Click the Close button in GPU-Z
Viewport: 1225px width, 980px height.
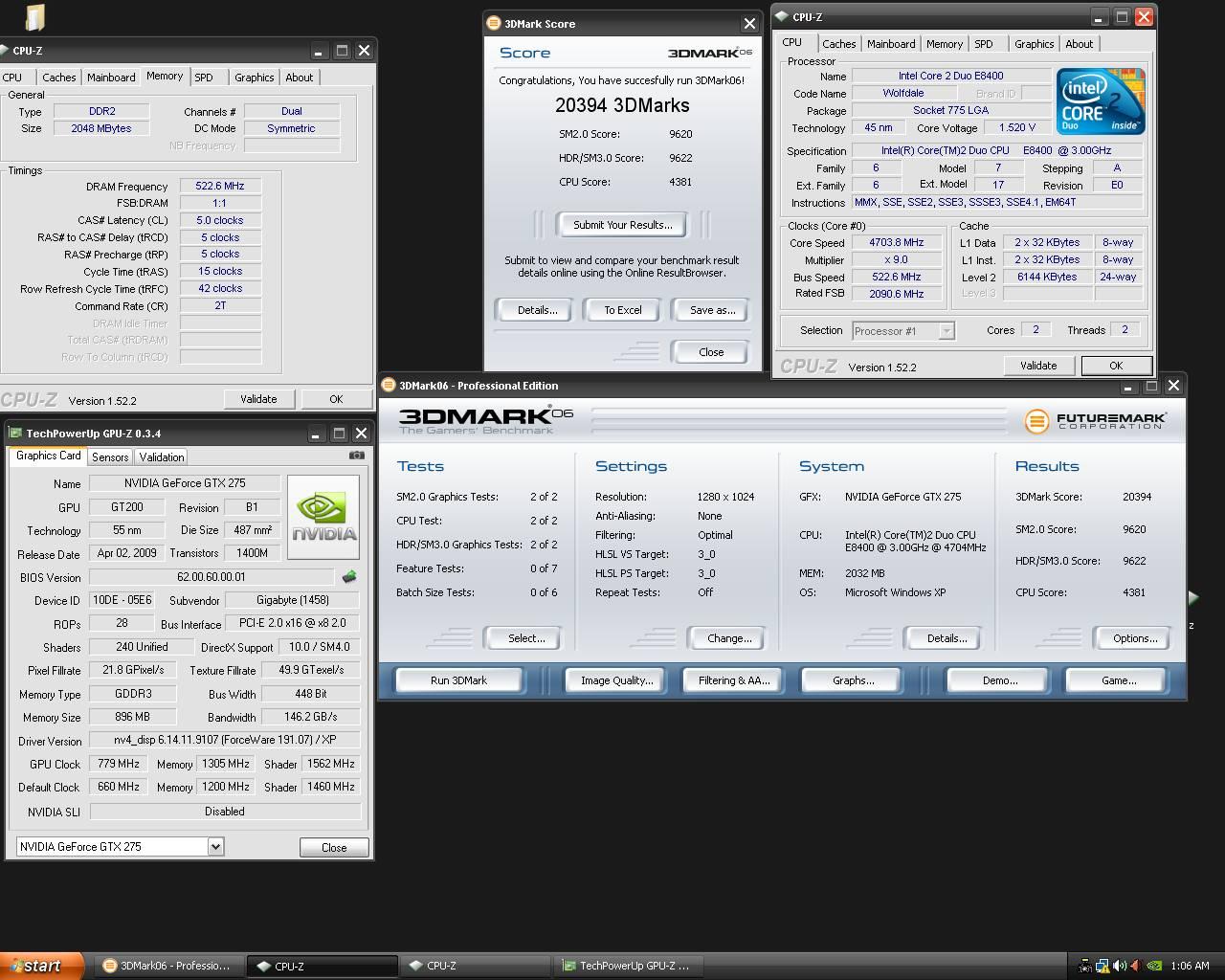[334, 847]
